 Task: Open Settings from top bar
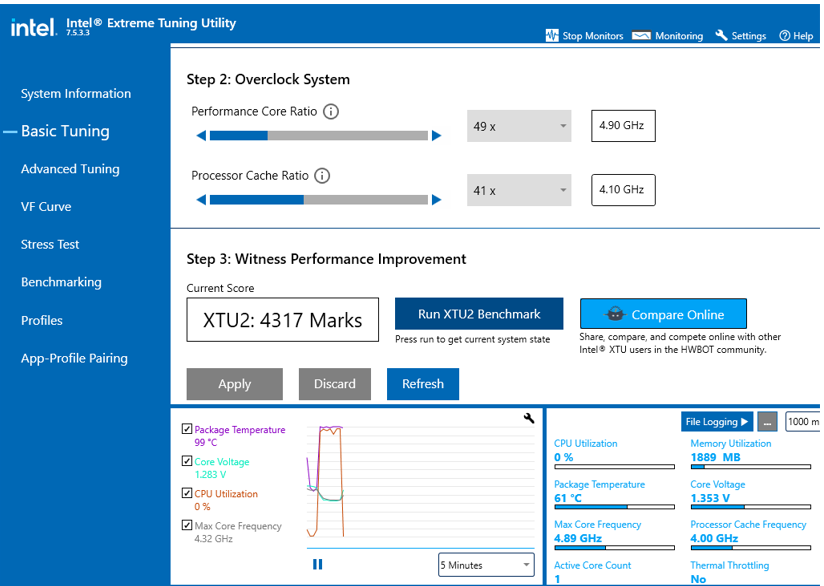click(740, 36)
